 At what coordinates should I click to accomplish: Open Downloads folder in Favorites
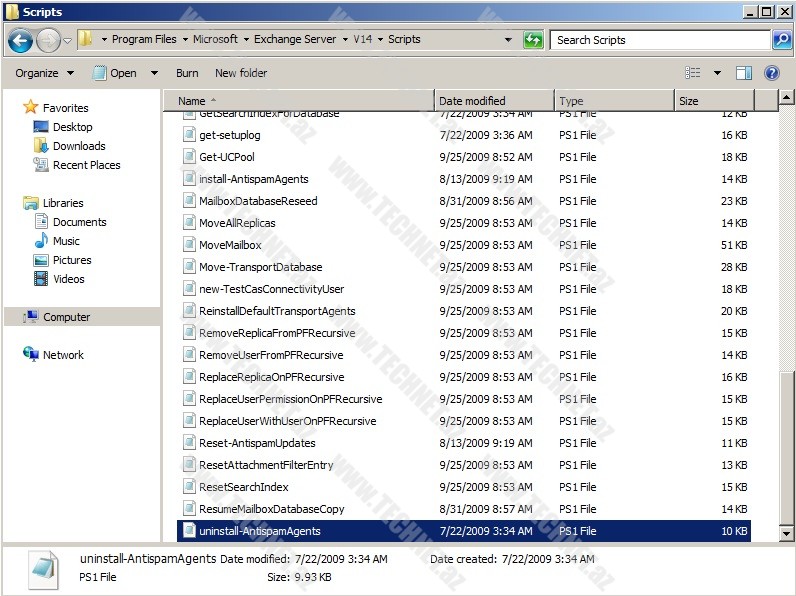78,146
